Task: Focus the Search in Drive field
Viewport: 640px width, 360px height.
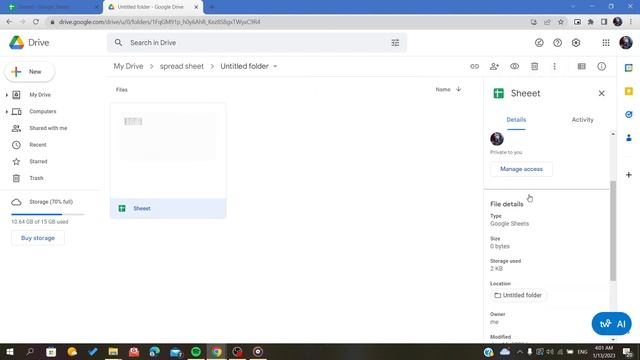Action: pyautogui.click(x=257, y=42)
